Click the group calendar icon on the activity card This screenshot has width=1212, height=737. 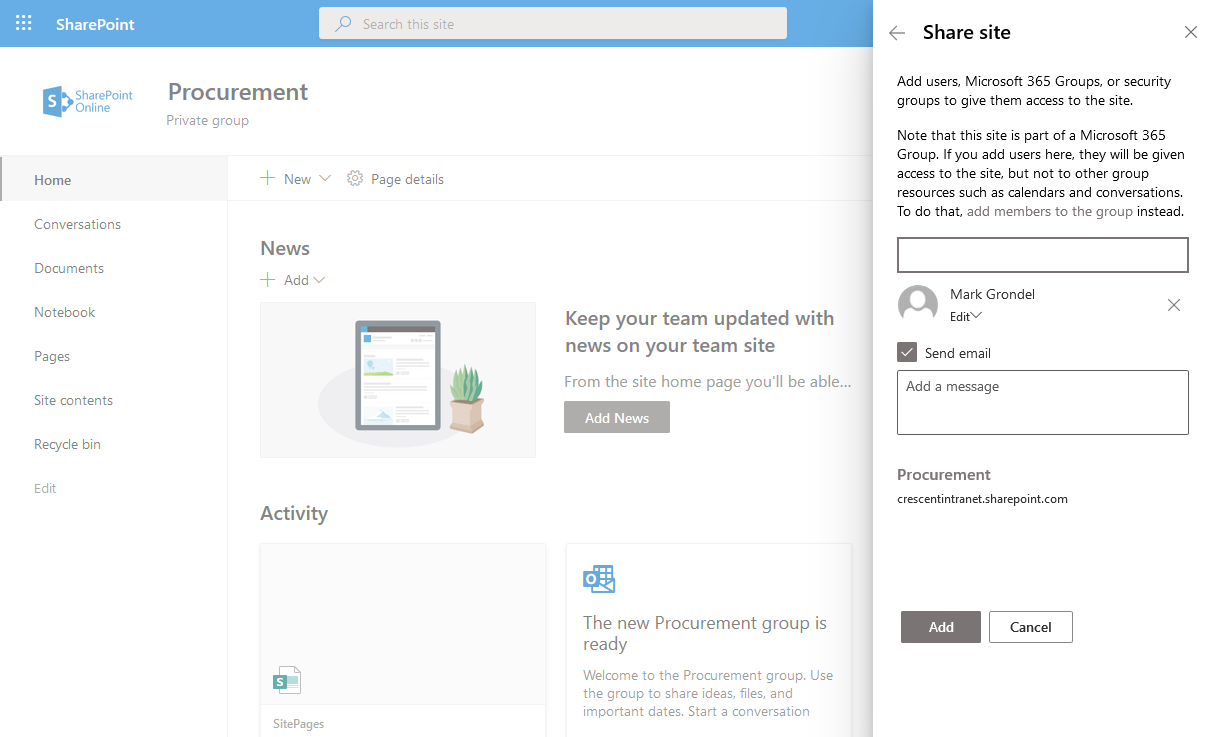point(599,579)
